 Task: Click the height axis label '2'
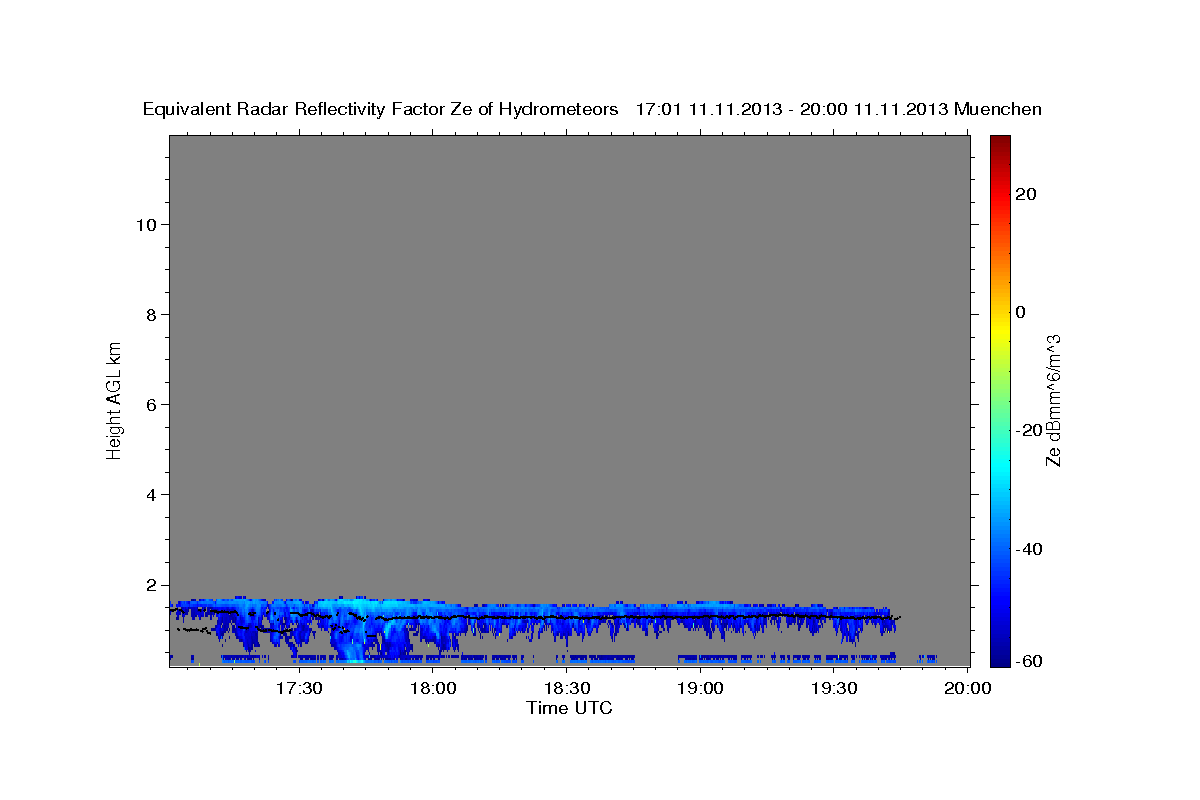pos(151,584)
